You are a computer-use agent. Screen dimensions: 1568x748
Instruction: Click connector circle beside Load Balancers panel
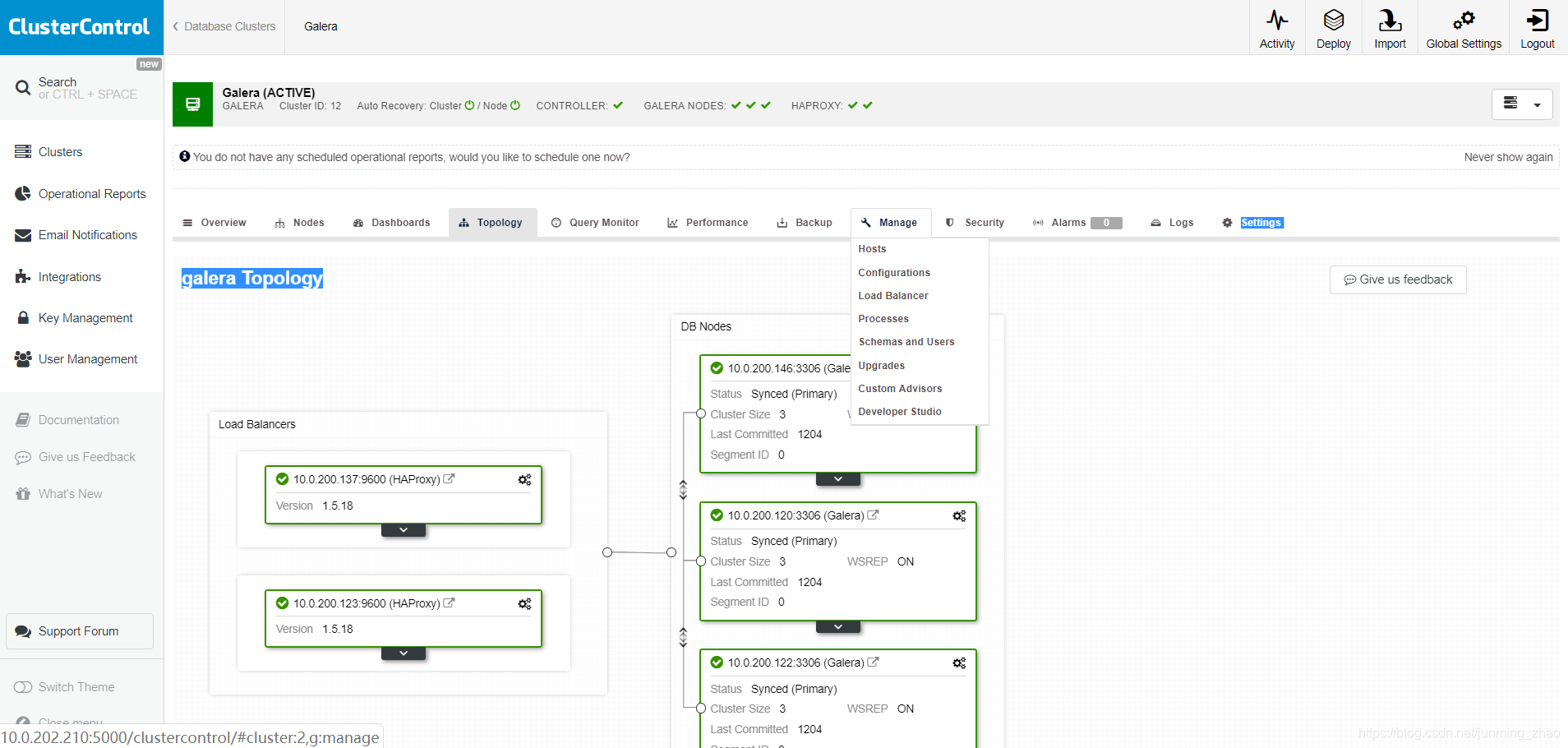(607, 552)
